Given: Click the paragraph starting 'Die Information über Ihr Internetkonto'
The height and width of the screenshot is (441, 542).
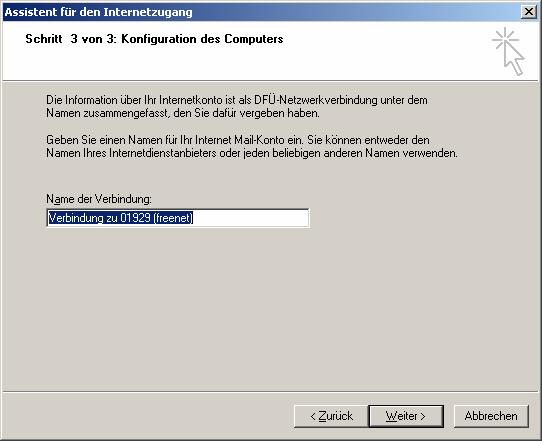Looking at the screenshot, I should coord(237,106).
